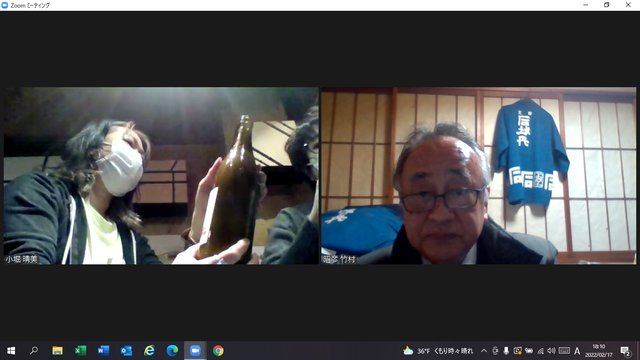Minimize the Zoom meeting window

(x=586, y=5)
